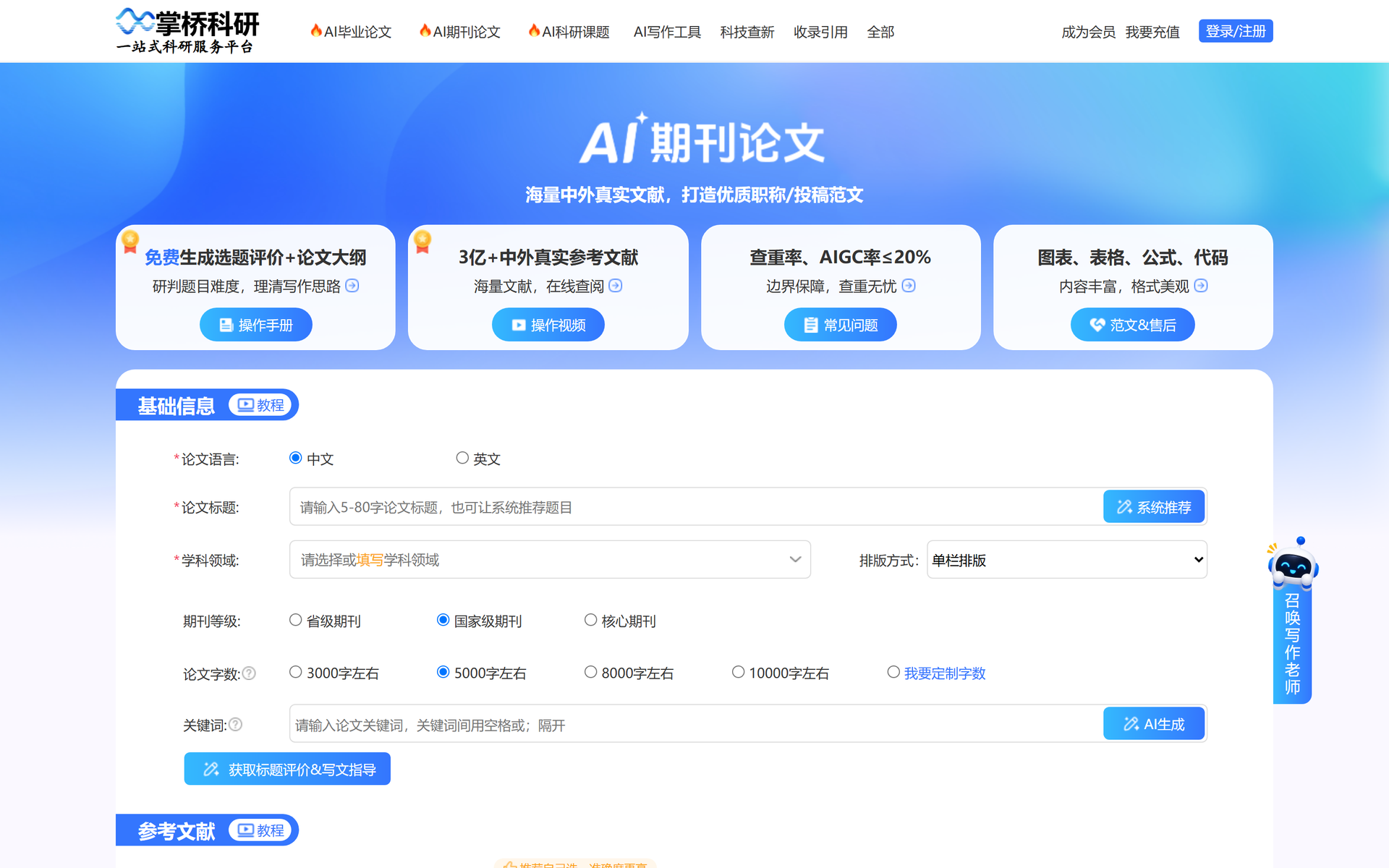Open AI写作工具 menu
This screenshot has height=868, width=1389.
[667, 32]
